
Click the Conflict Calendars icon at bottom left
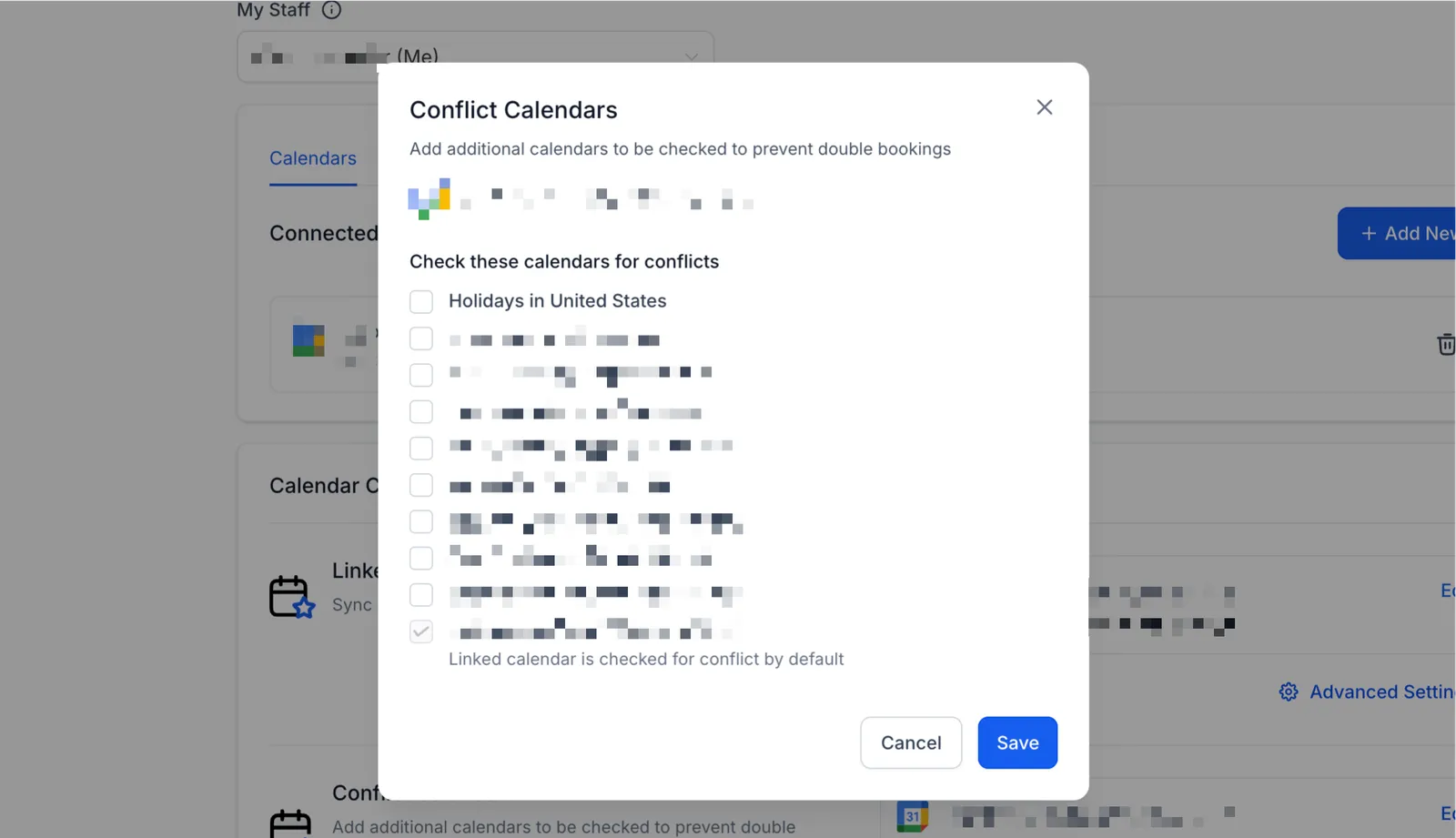pos(290,823)
